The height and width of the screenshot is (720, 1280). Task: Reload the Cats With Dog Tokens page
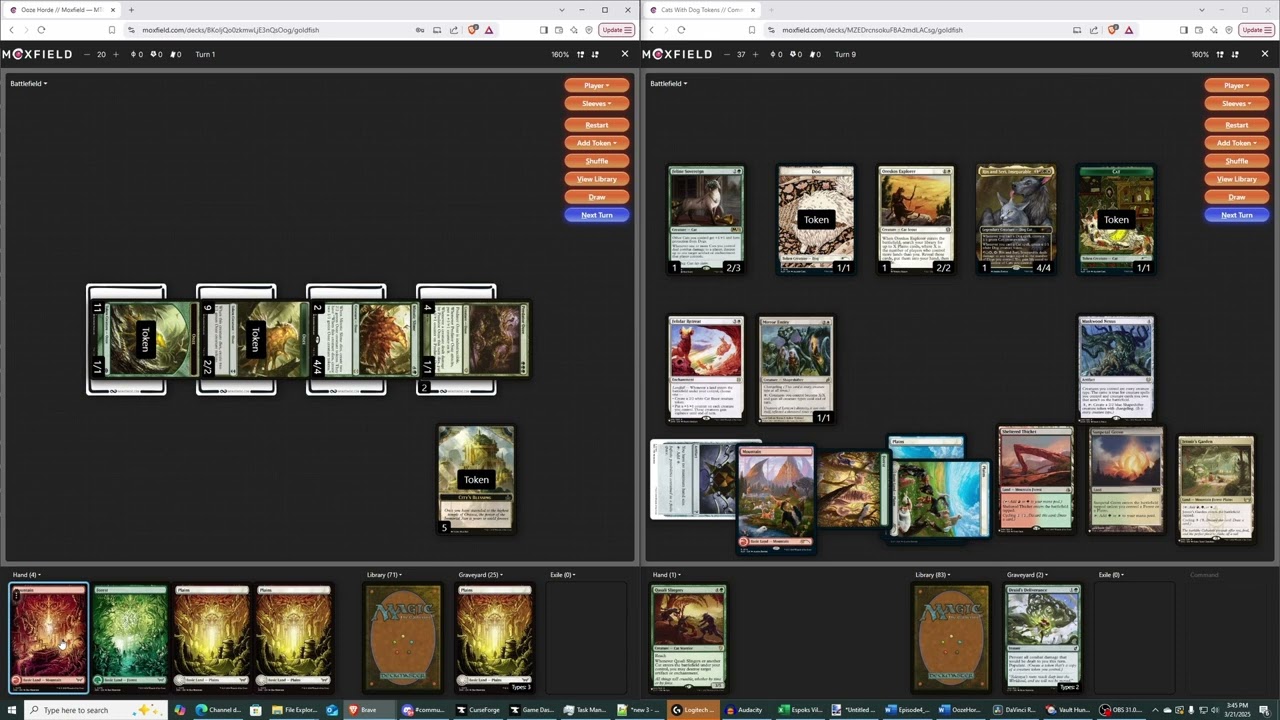coord(681,30)
